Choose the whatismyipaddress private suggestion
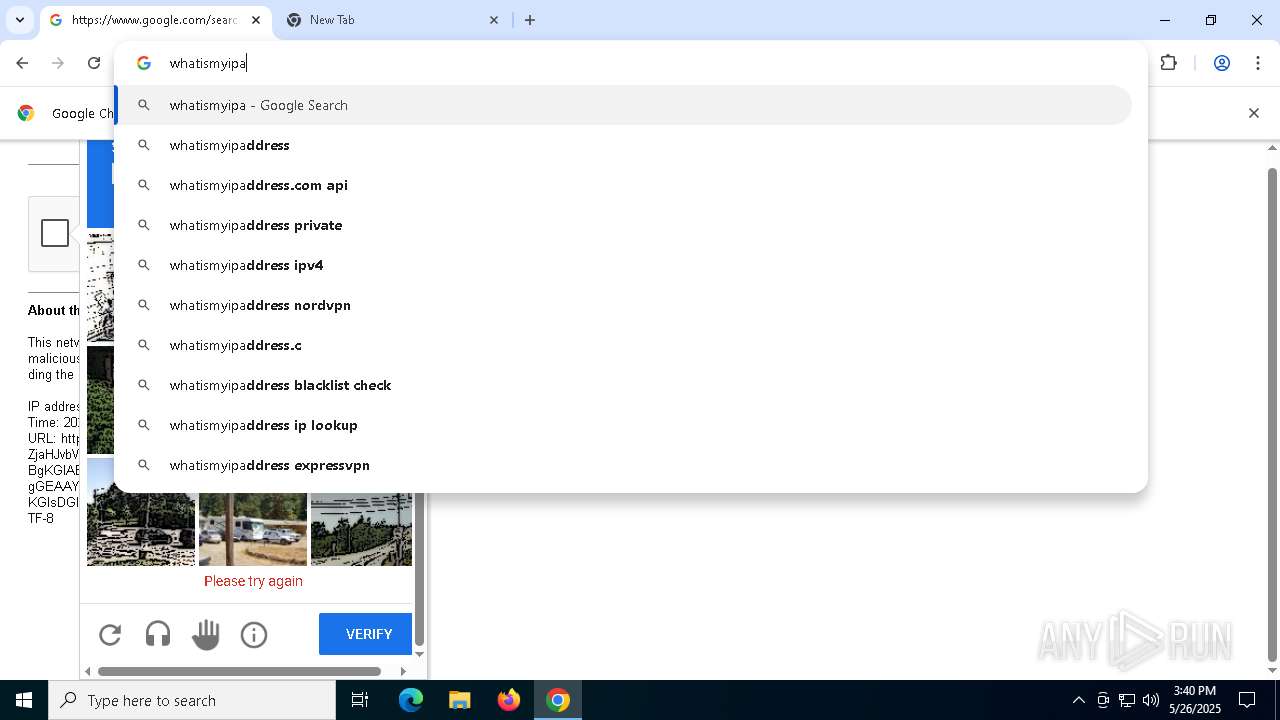The width and height of the screenshot is (1280, 720). pyautogui.click(x=623, y=225)
